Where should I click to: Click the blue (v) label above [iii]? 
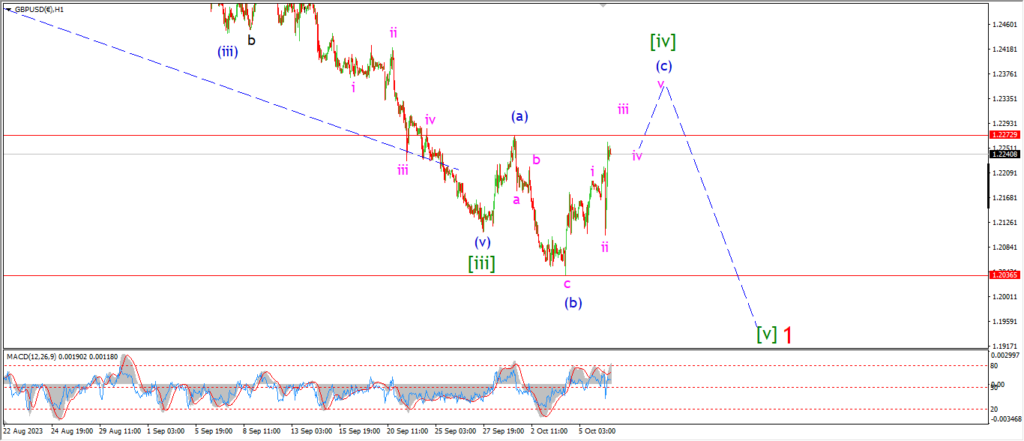click(x=482, y=242)
